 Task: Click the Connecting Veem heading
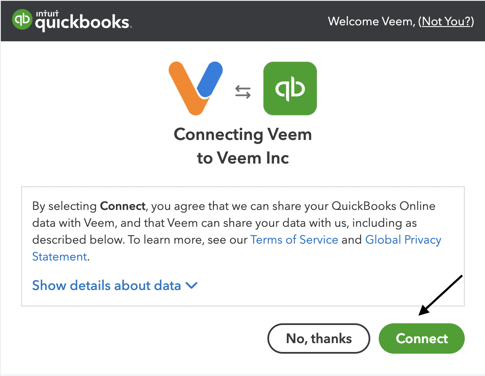[x=243, y=135]
